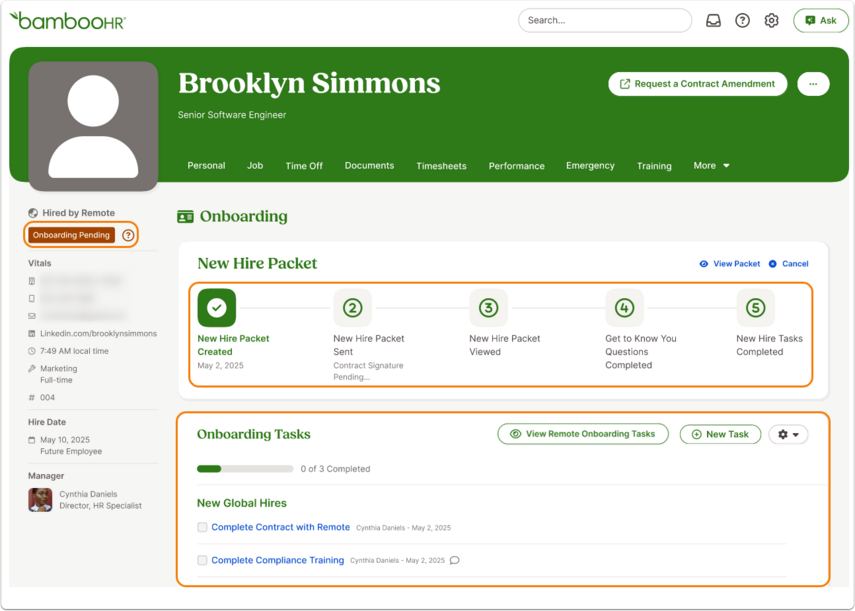Open the help question mark icon in header
The image size is (855, 611).
click(x=742, y=21)
